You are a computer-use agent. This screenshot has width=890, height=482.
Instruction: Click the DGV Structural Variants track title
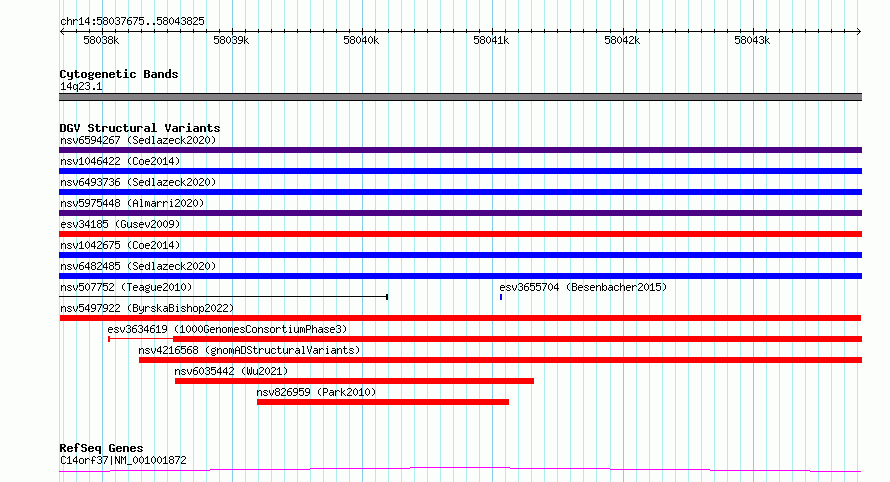coord(140,128)
